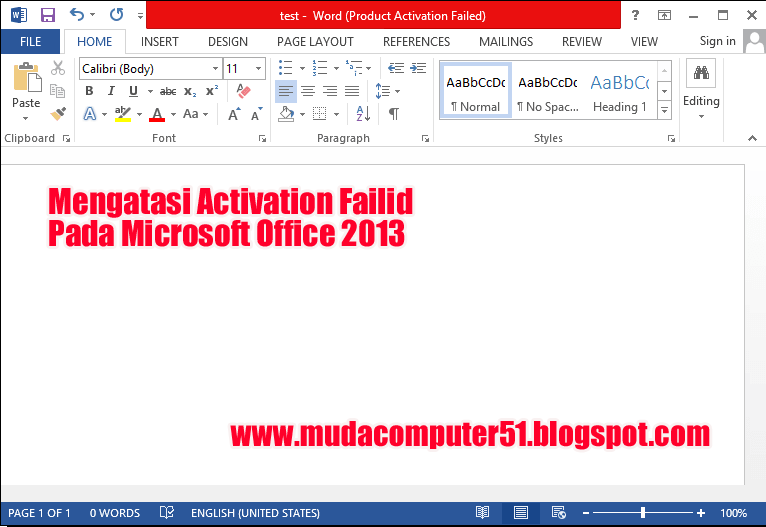The width and height of the screenshot is (766, 527).
Task: Click the Text Effects glowing A icon
Action: pyautogui.click(x=89, y=114)
